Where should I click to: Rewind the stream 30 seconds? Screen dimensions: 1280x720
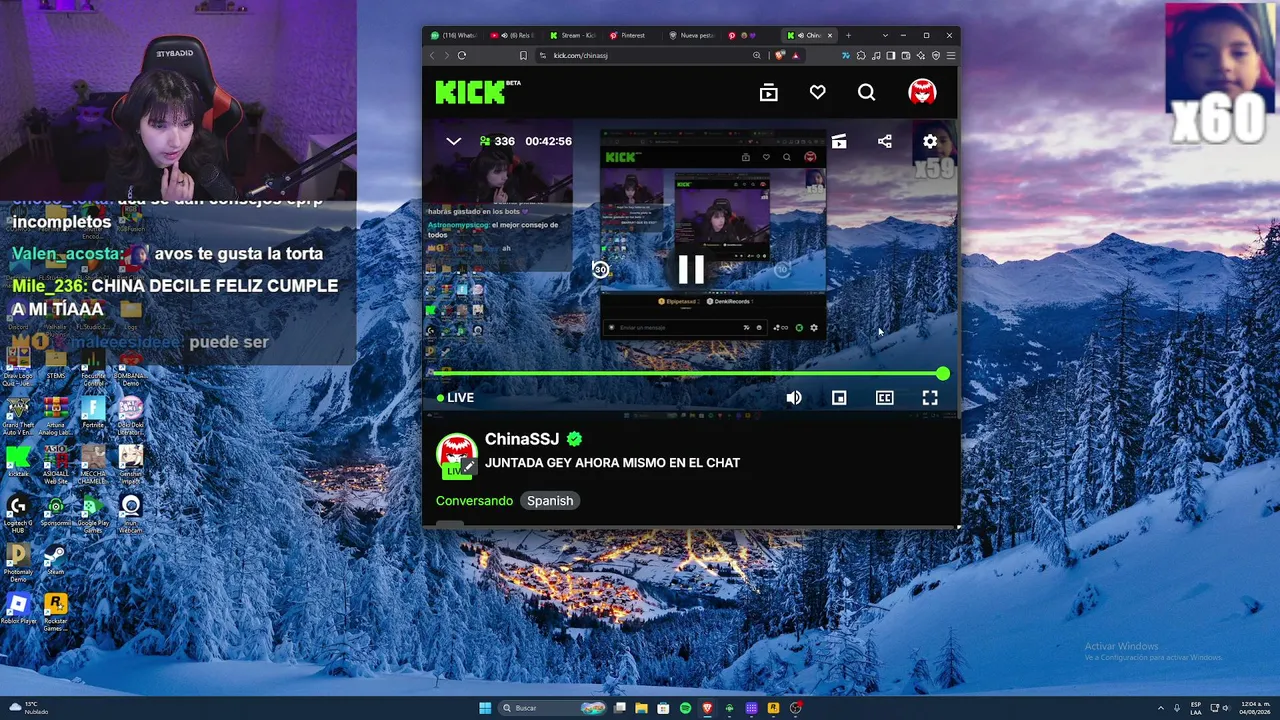click(x=600, y=269)
